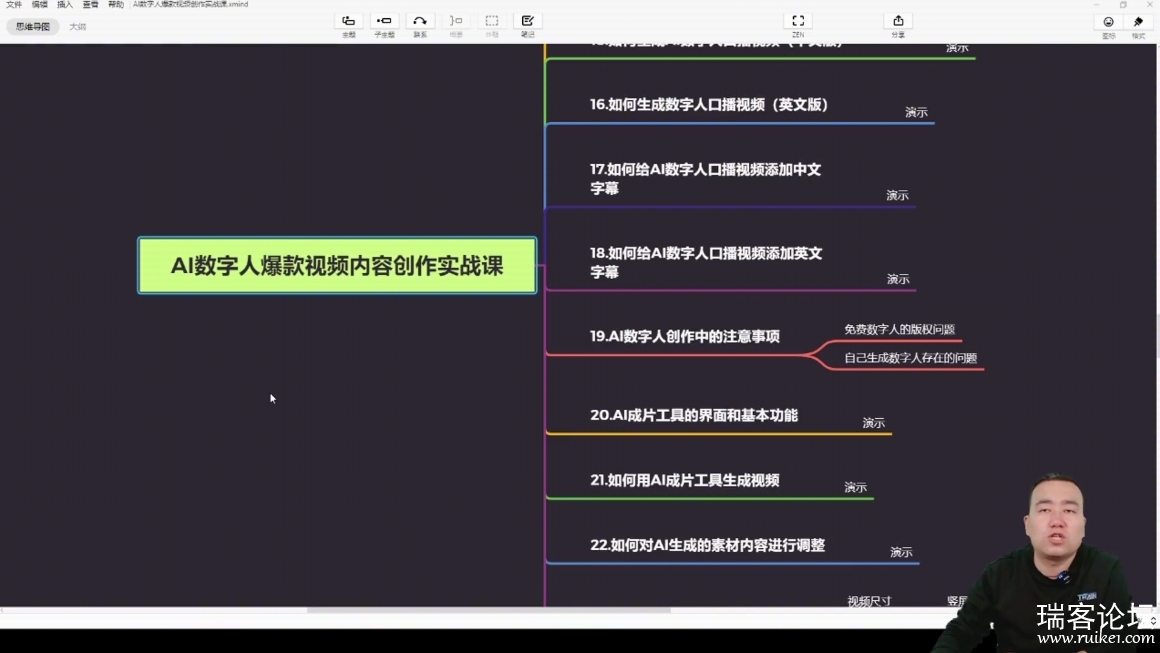This screenshot has height=653, width=1160.
Task: Open the Markers (图标) smiley panel
Action: (x=1108, y=22)
